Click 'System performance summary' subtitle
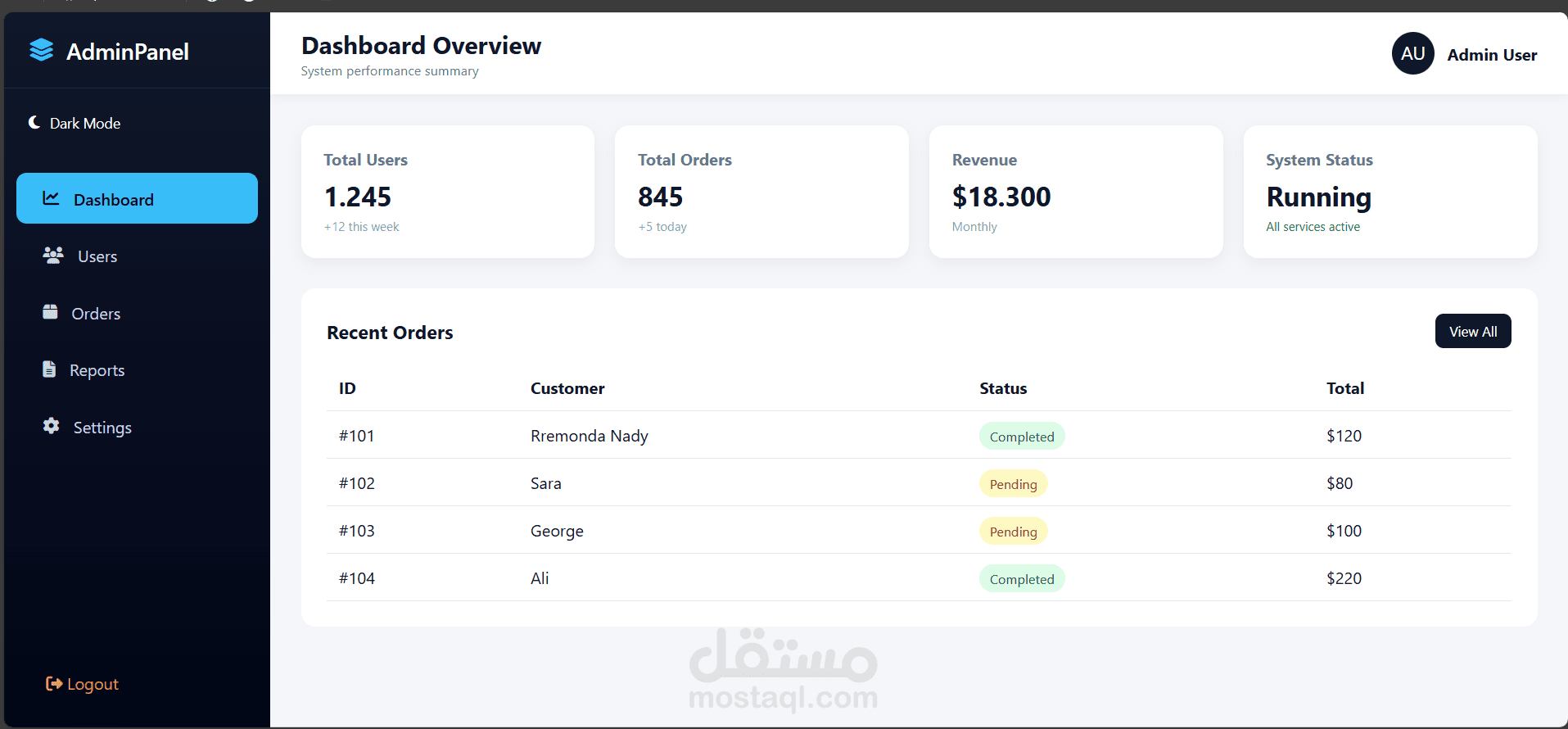Image resolution: width=1568 pixels, height=729 pixels. 390,71
